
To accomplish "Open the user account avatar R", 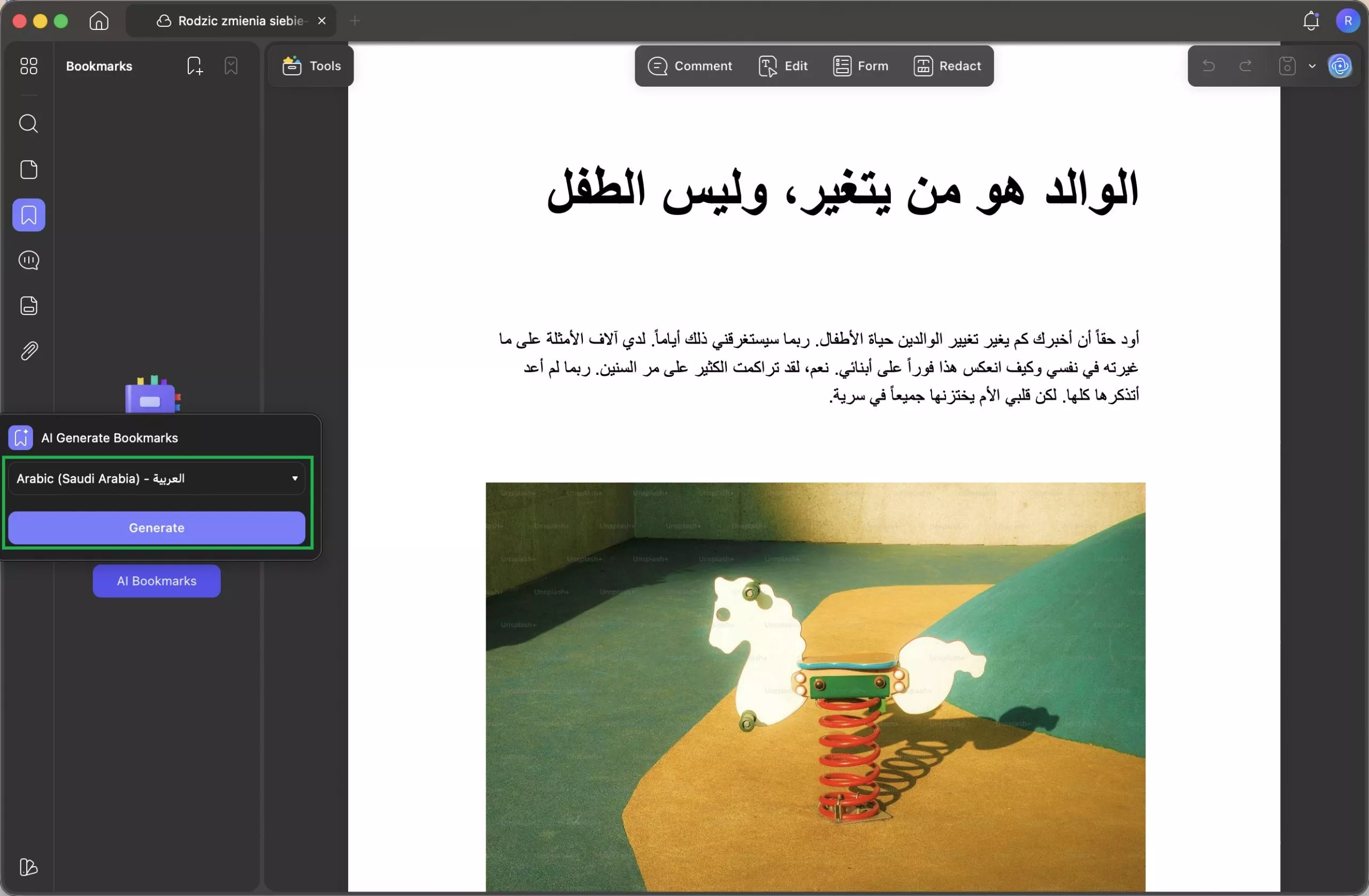I will [x=1348, y=21].
